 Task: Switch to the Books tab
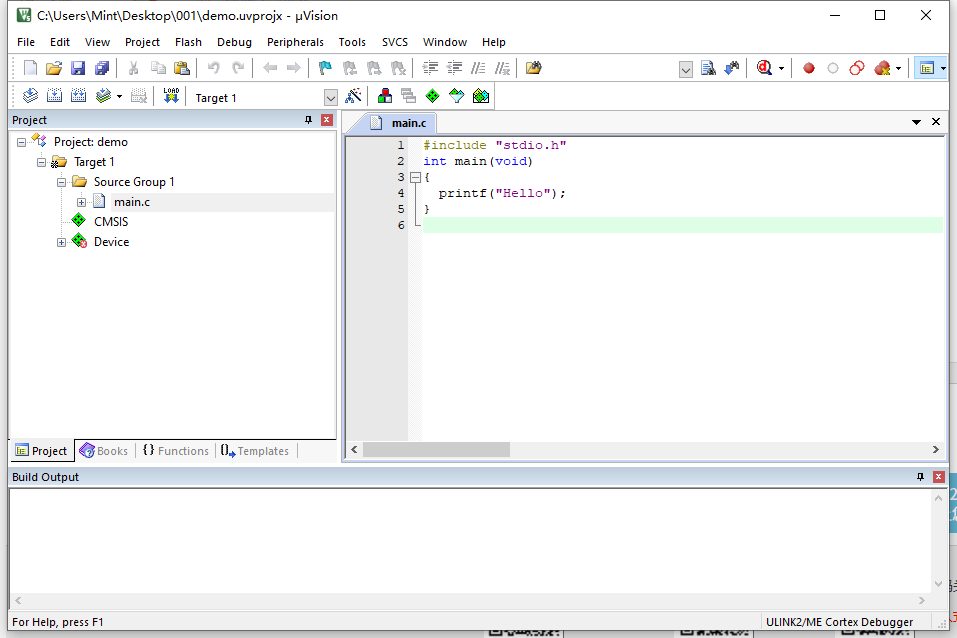tap(104, 451)
